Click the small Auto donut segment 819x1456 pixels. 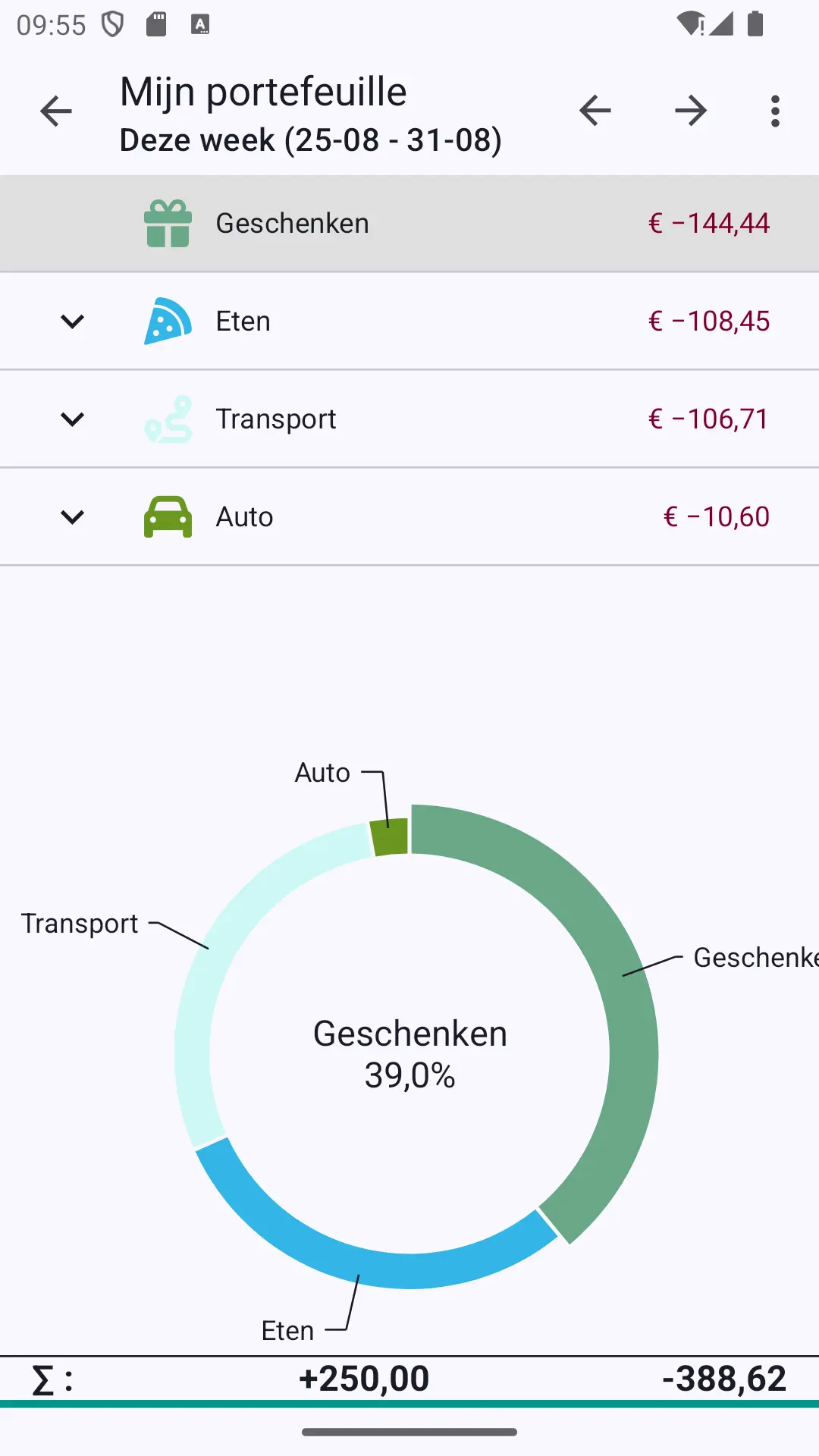[x=390, y=837]
